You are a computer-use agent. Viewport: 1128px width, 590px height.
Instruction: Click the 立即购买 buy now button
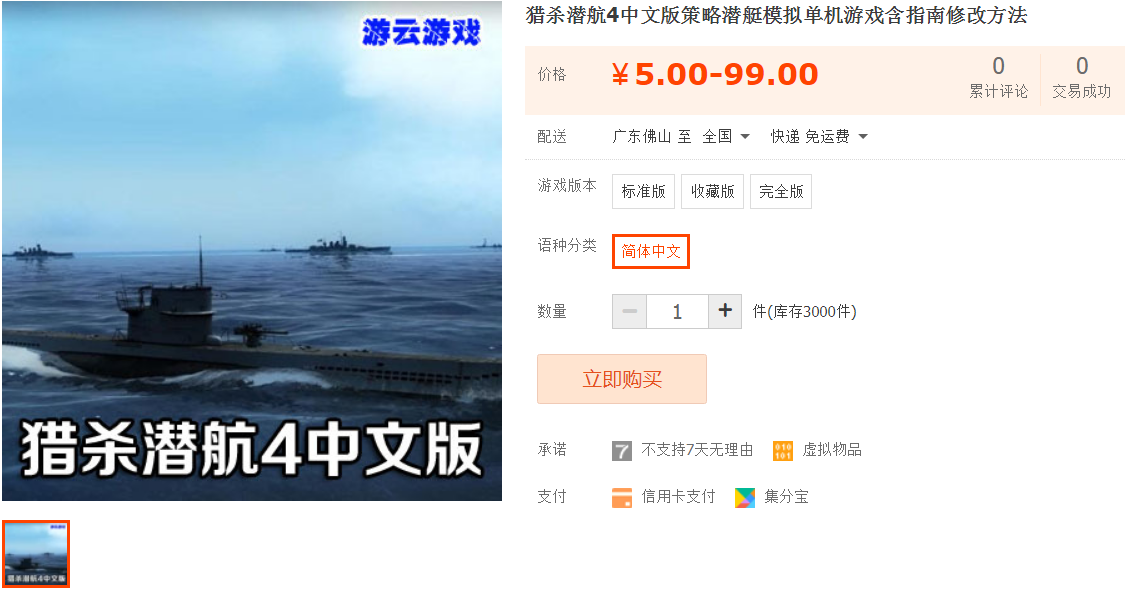622,379
